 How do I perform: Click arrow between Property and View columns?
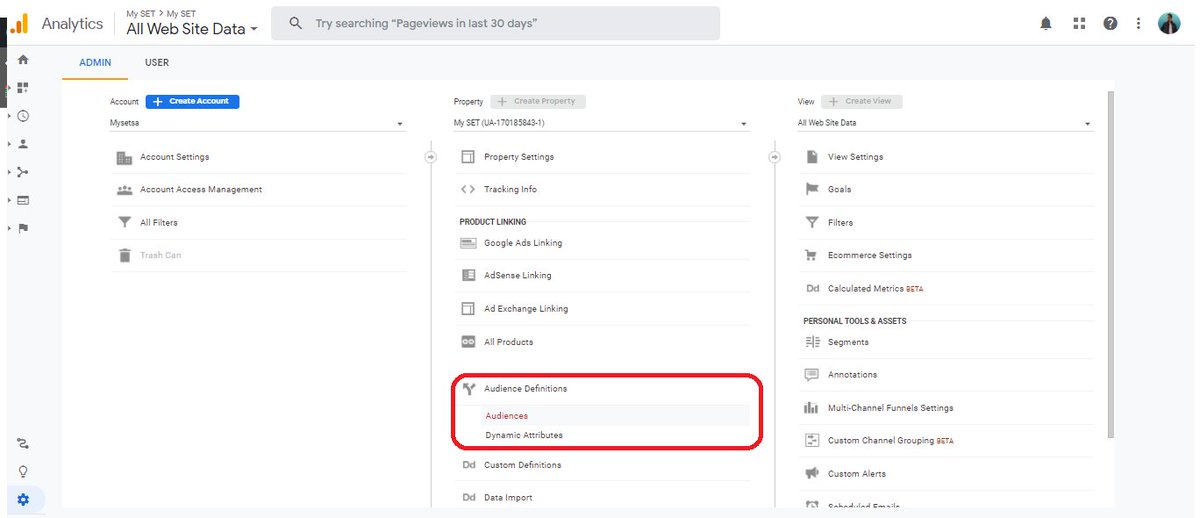tap(775, 157)
